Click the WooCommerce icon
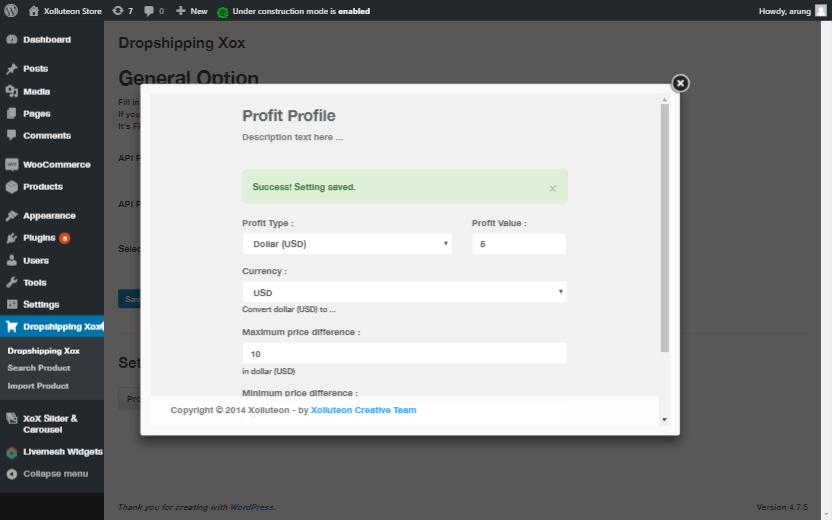 pyautogui.click(x=12, y=164)
